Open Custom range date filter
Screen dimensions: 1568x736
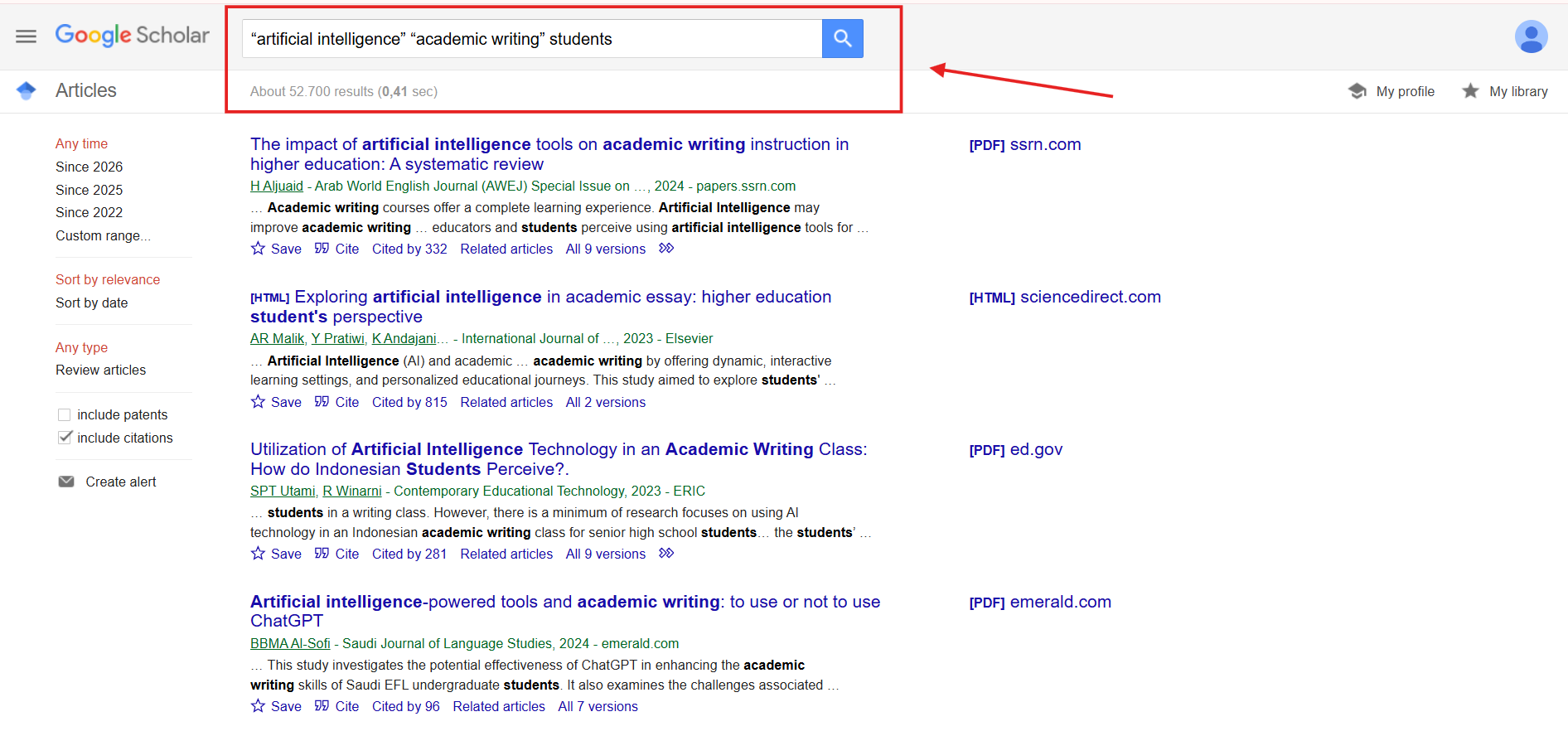103,235
